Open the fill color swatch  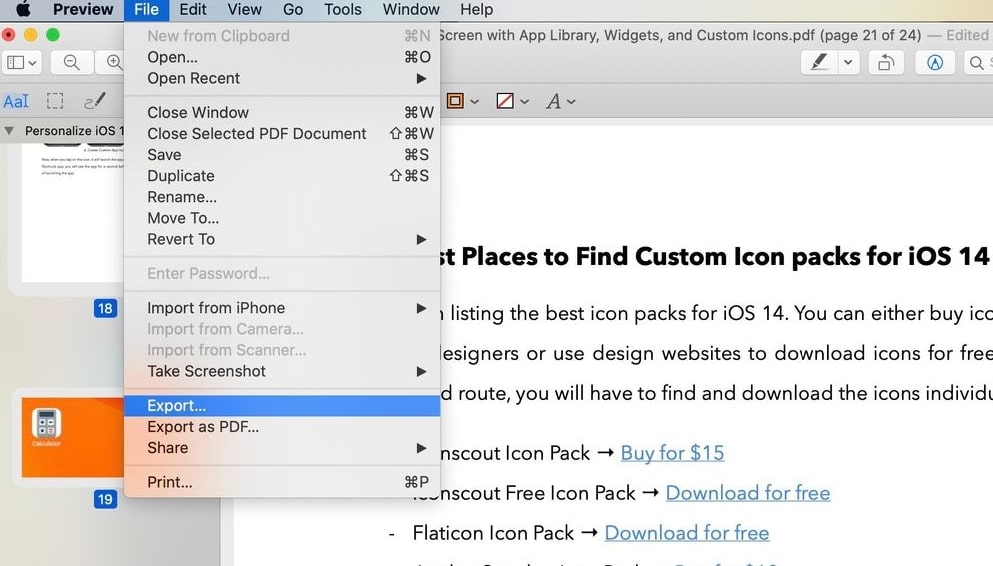[505, 101]
